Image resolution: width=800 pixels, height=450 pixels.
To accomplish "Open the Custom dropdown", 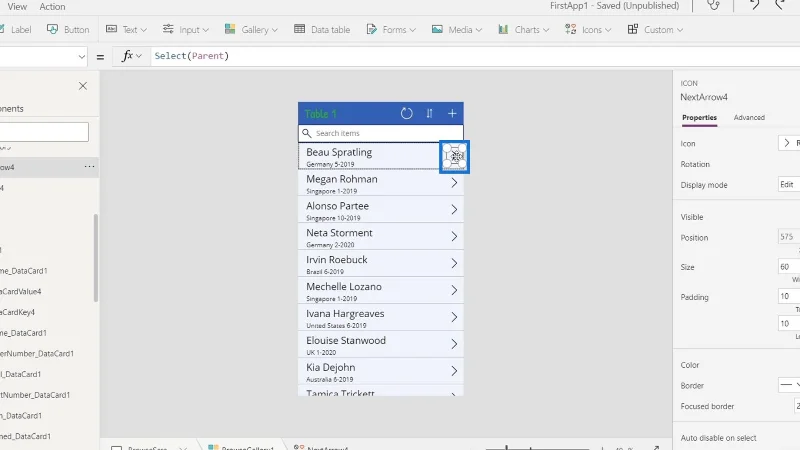I will point(655,30).
